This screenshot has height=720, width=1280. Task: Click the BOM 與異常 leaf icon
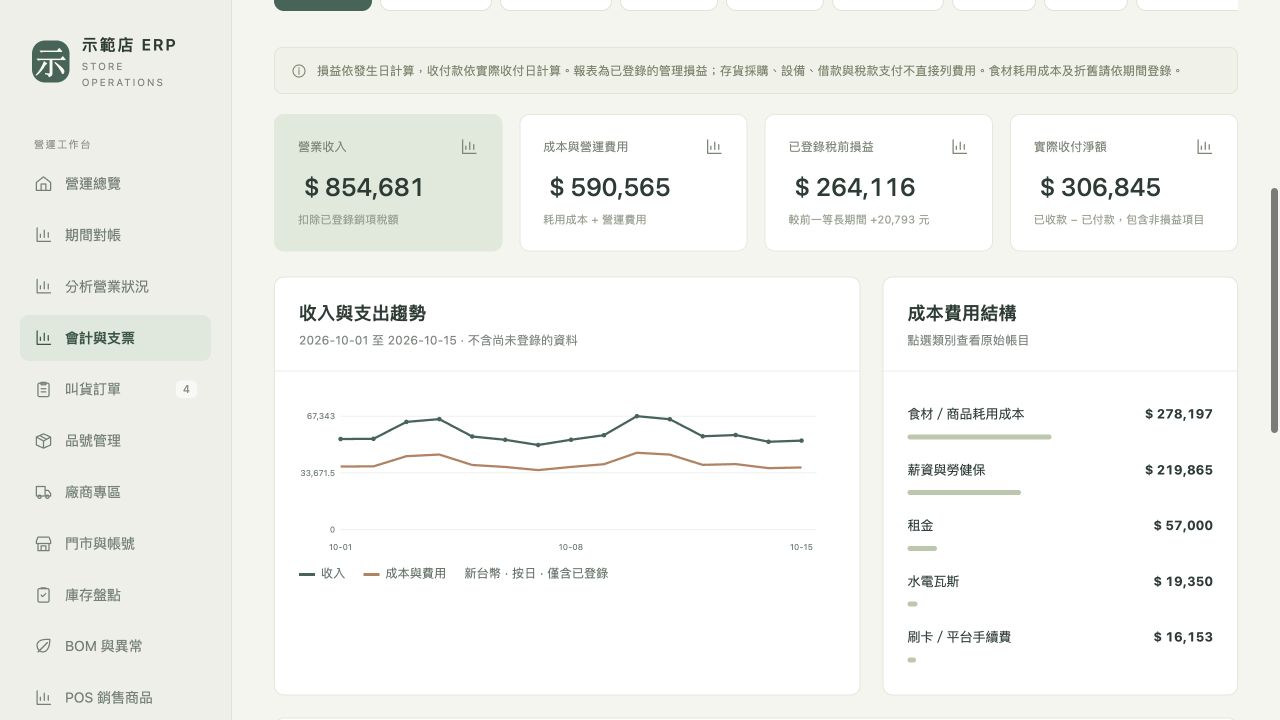click(43, 646)
